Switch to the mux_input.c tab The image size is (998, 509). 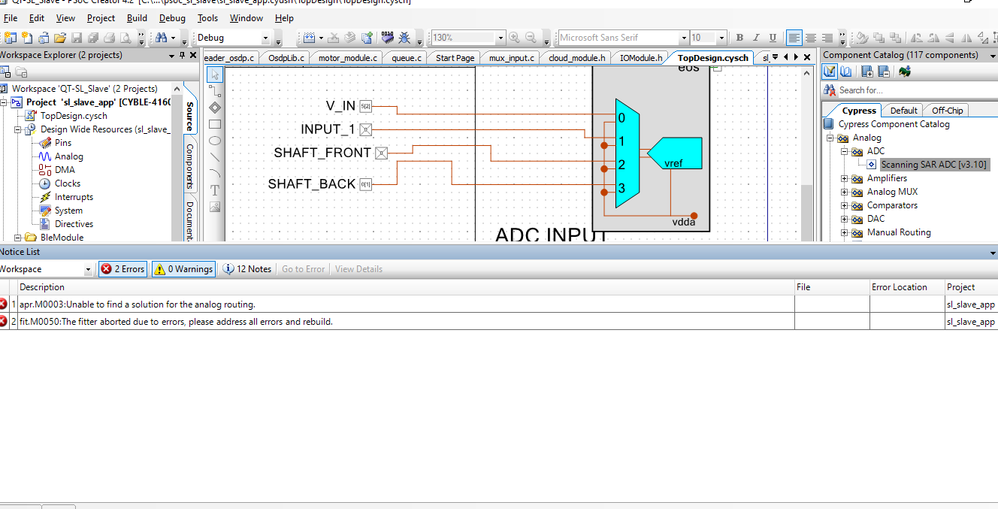pos(511,58)
